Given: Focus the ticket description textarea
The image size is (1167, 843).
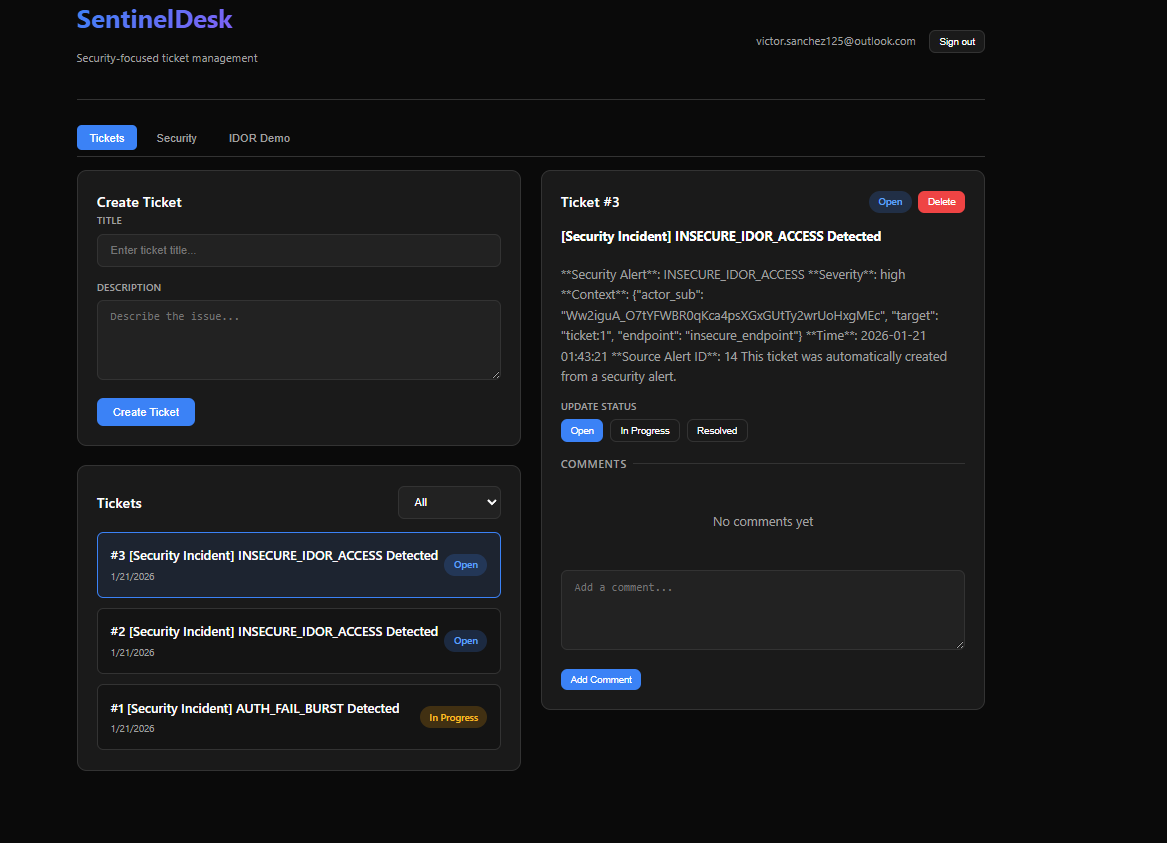Looking at the screenshot, I should tap(298, 340).
